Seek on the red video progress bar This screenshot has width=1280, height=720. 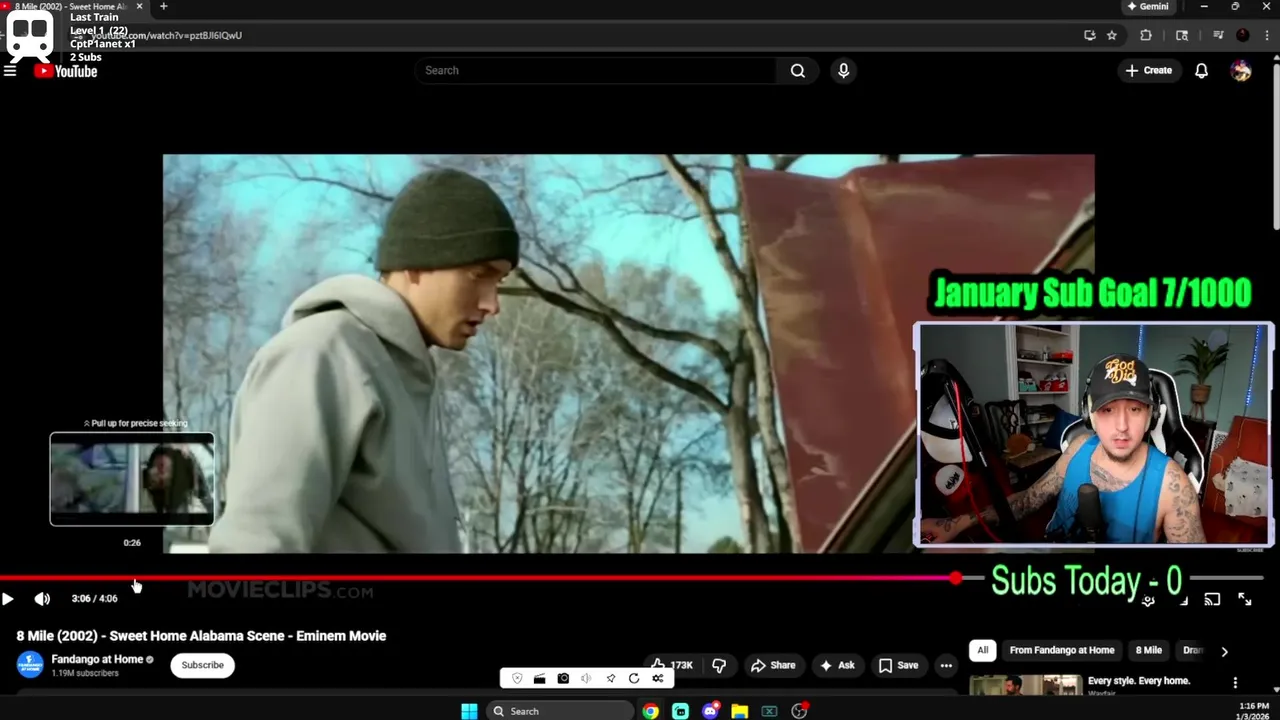478,578
